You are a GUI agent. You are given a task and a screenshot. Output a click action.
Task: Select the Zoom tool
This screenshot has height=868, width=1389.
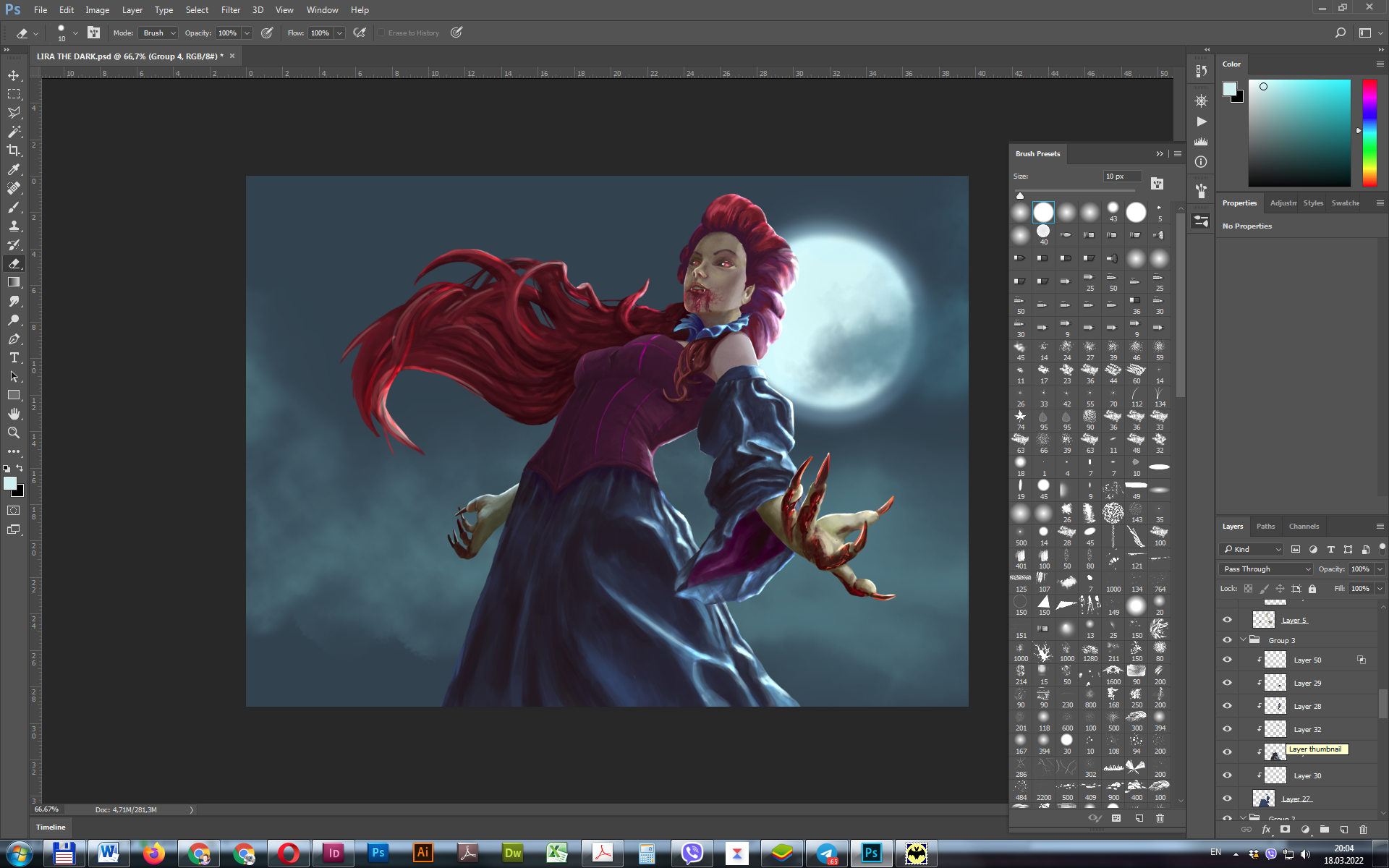coord(14,433)
